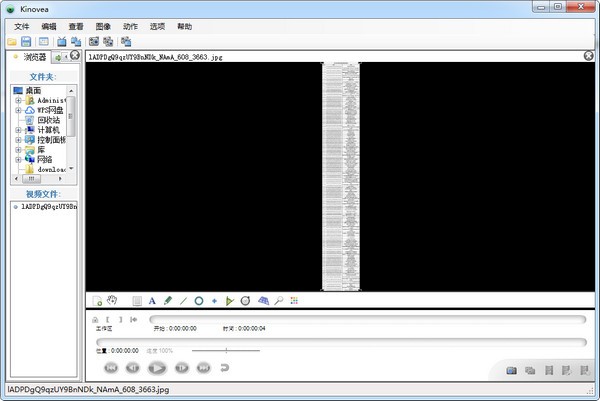
Task: Select the circle drawing tool
Action: tap(199, 301)
